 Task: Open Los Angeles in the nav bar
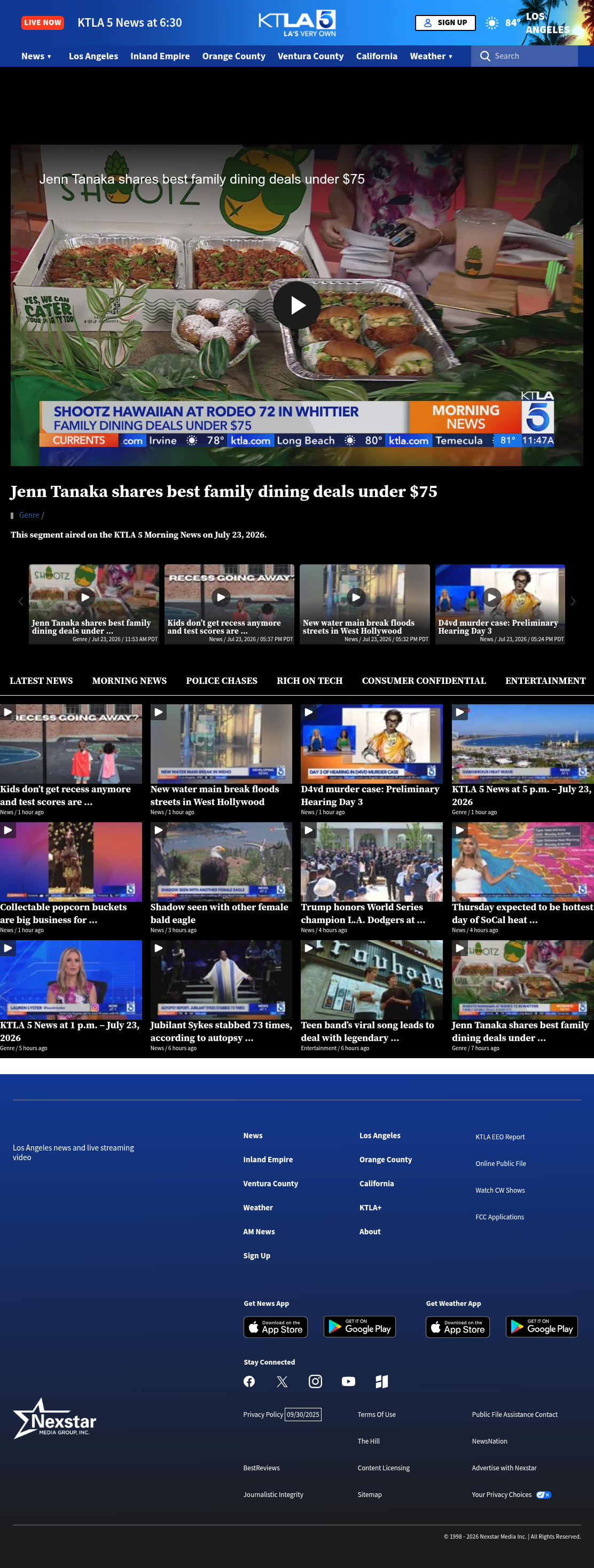pos(93,56)
